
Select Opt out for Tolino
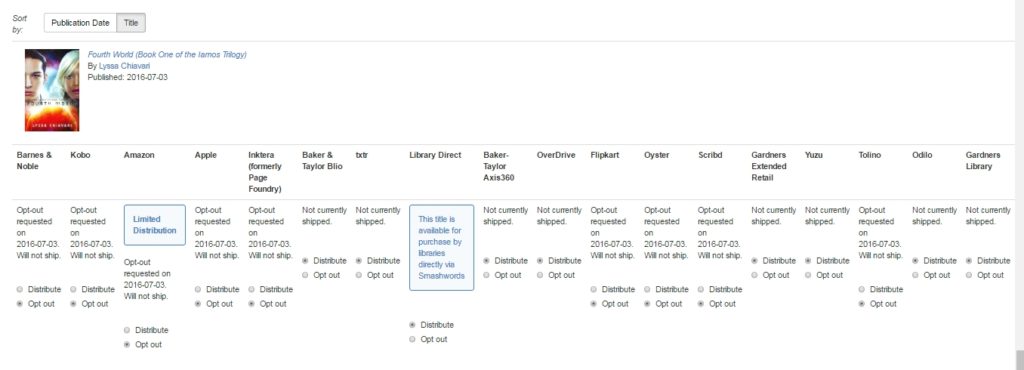tap(861, 303)
